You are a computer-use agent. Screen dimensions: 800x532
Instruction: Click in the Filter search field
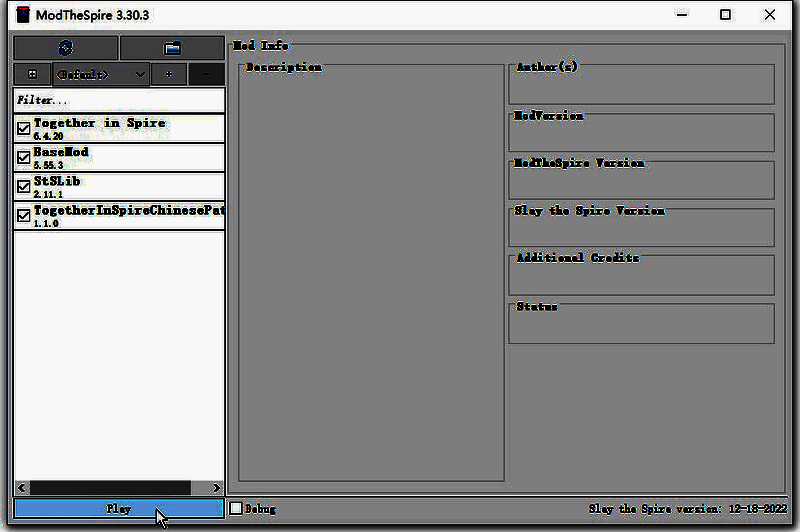point(118,100)
